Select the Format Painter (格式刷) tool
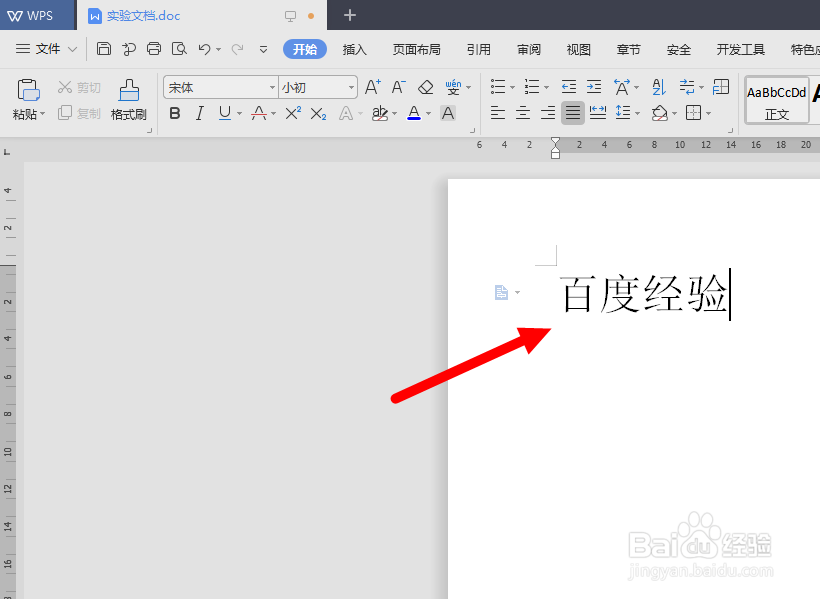Image resolution: width=820 pixels, height=599 pixels. click(x=129, y=100)
